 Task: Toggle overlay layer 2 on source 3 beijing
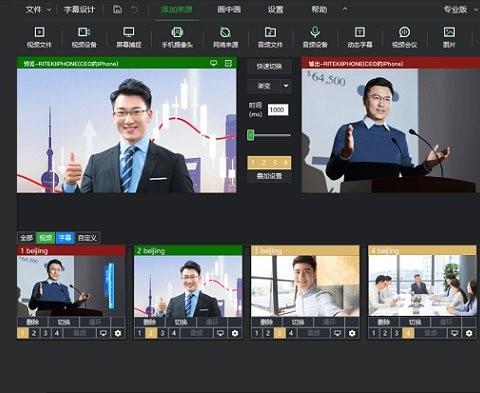click(x=268, y=333)
